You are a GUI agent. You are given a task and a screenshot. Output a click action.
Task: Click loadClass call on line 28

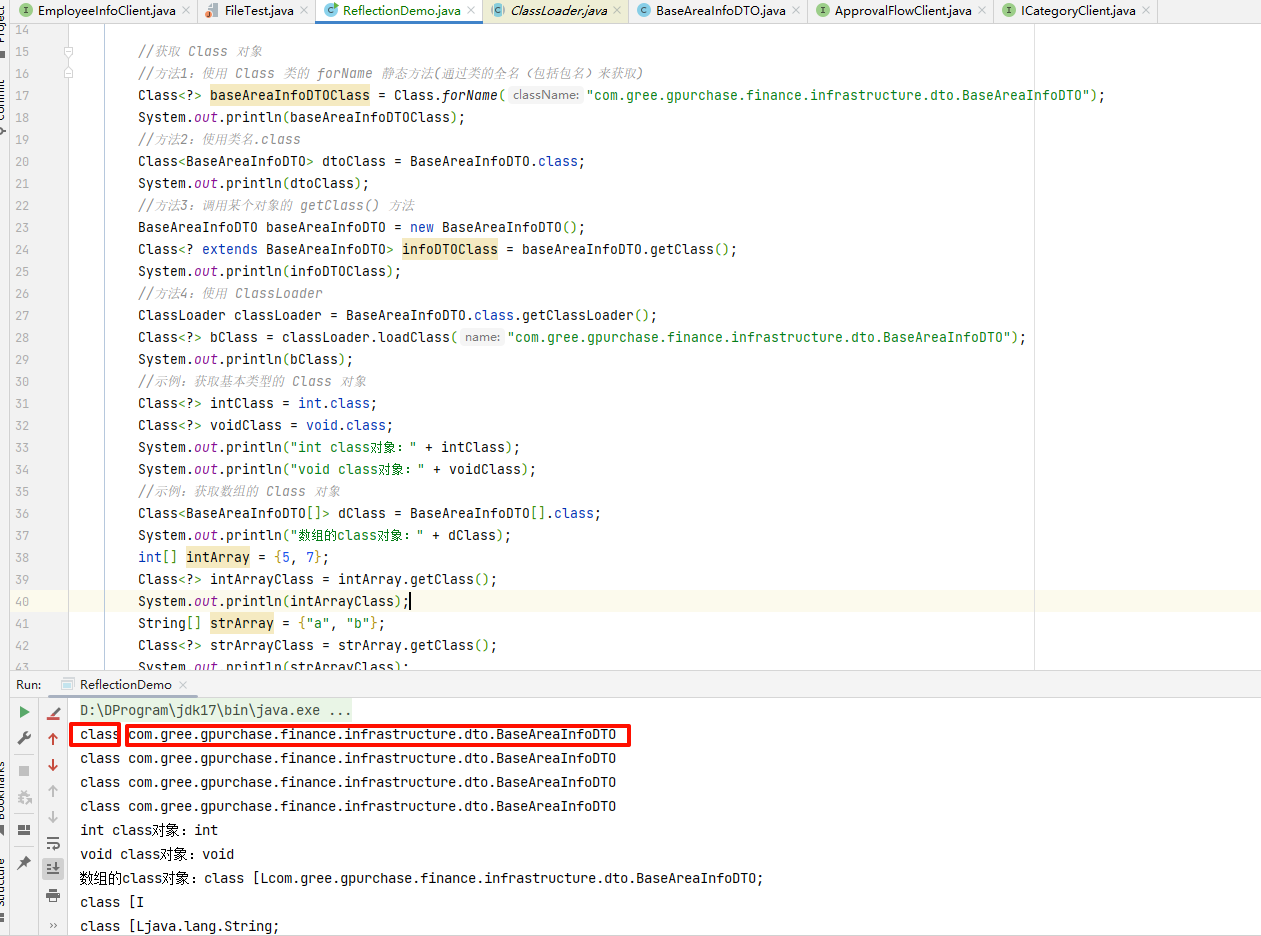(x=414, y=337)
